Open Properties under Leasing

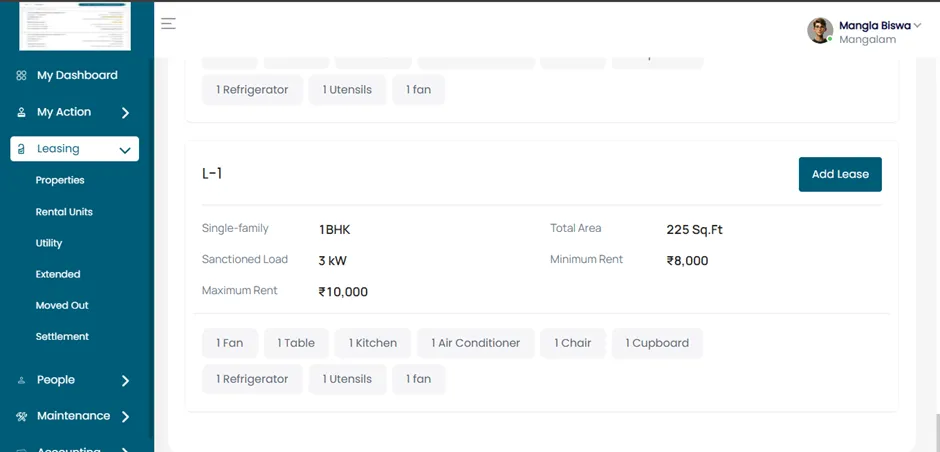(60, 180)
